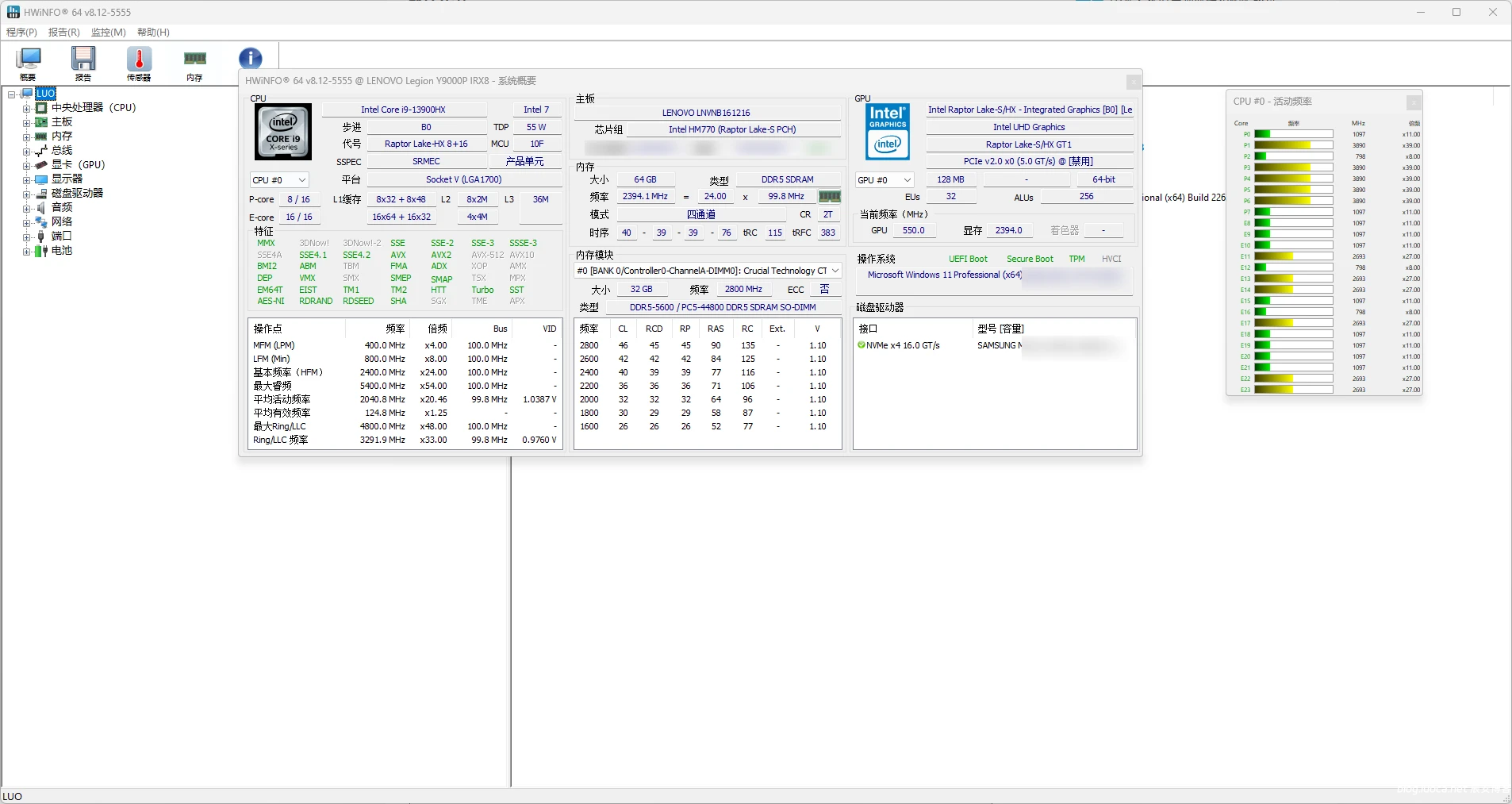
Task: Click the Report (报告) floppy disk icon
Action: coord(83,63)
